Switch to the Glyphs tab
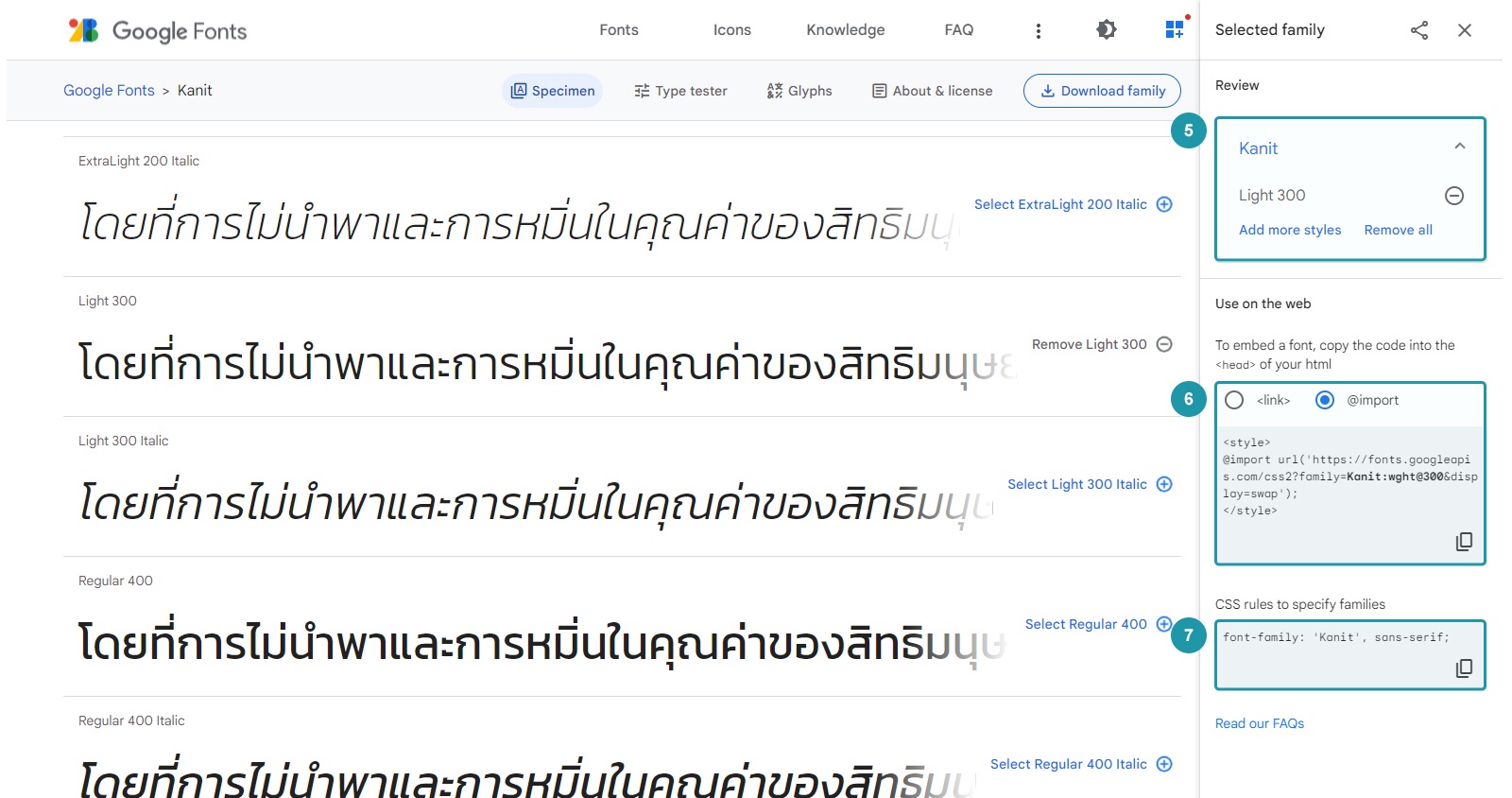Image resolution: width=1512 pixels, height=798 pixels. (x=799, y=91)
